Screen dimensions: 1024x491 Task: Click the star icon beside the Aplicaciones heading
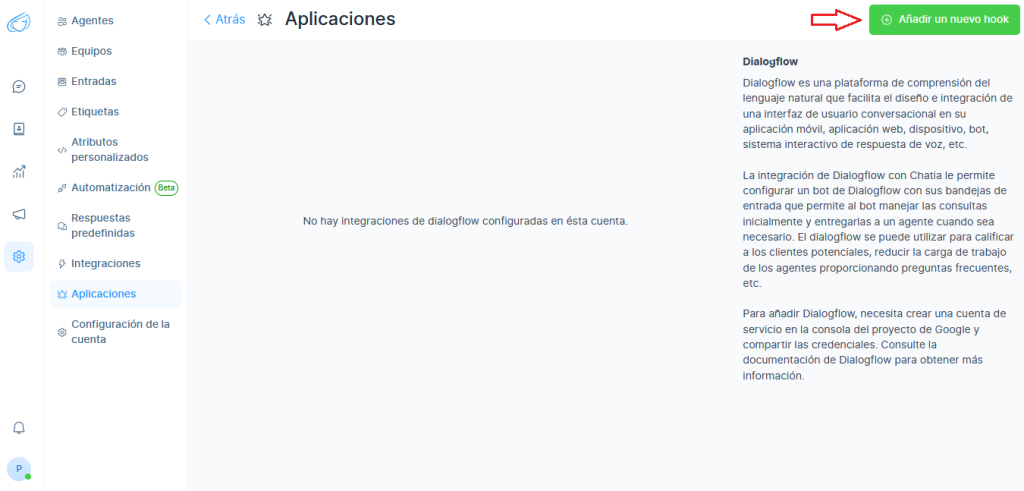[264, 20]
